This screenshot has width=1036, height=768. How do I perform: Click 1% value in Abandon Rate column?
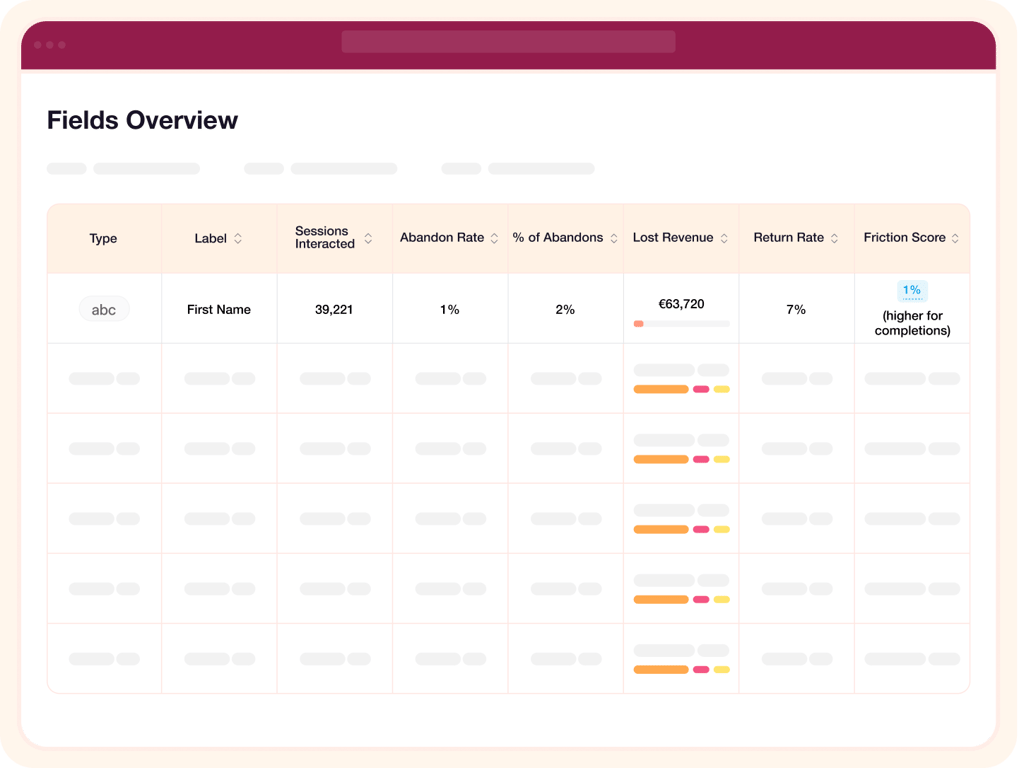click(450, 310)
